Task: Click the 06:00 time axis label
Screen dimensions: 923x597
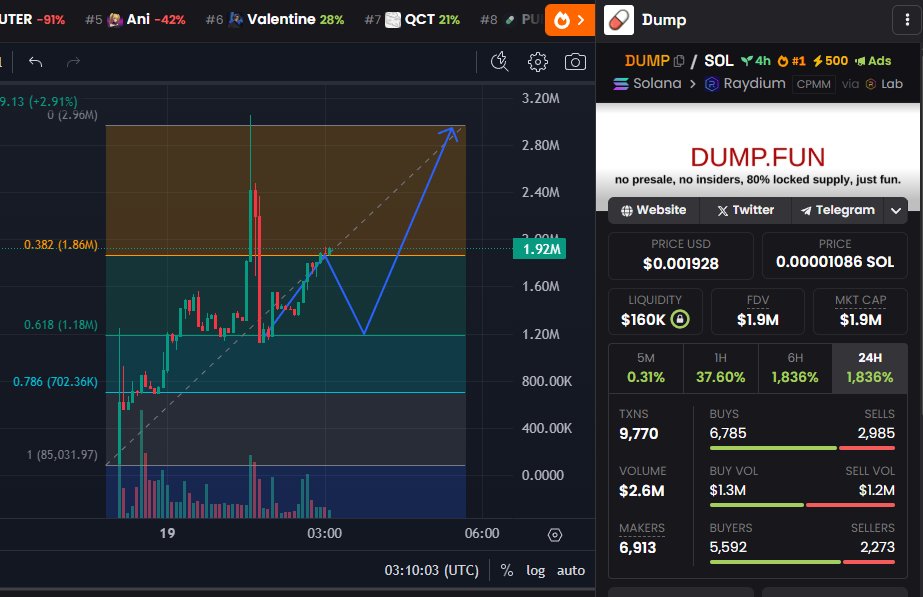Action: pyautogui.click(x=482, y=533)
